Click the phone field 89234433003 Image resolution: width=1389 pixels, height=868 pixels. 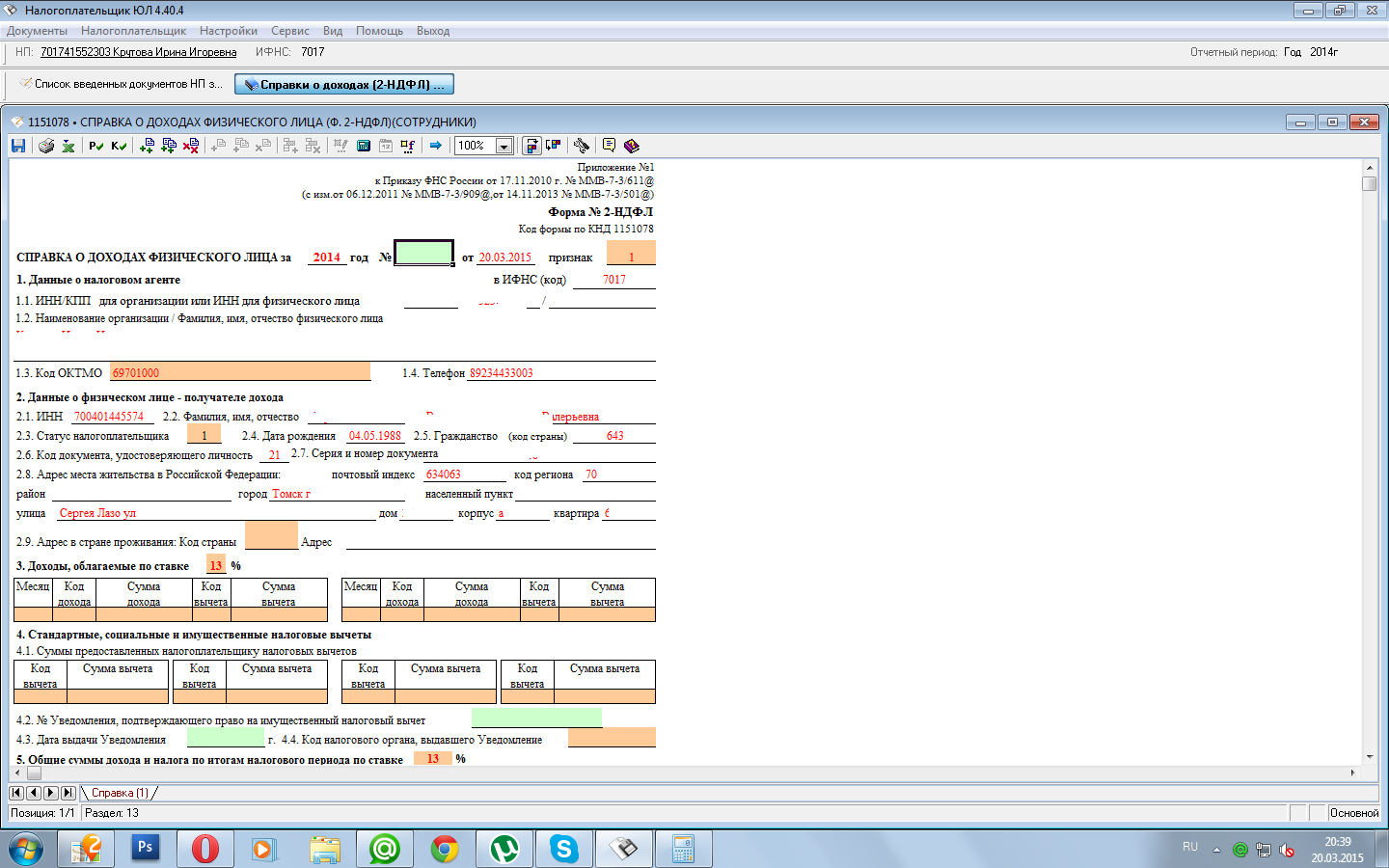(x=561, y=373)
